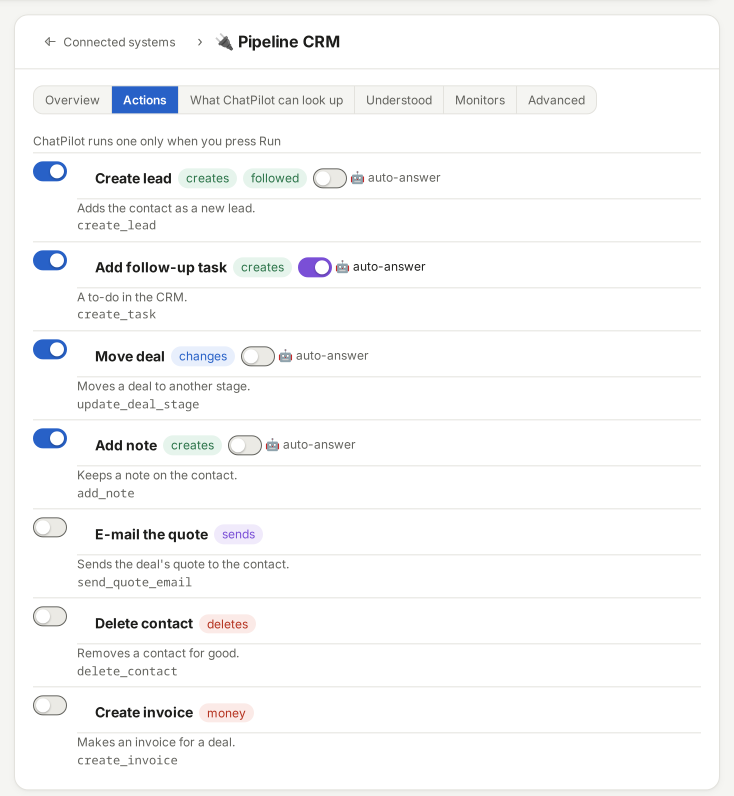Turn off the Add note action
The height and width of the screenshot is (796, 734).
(50, 438)
